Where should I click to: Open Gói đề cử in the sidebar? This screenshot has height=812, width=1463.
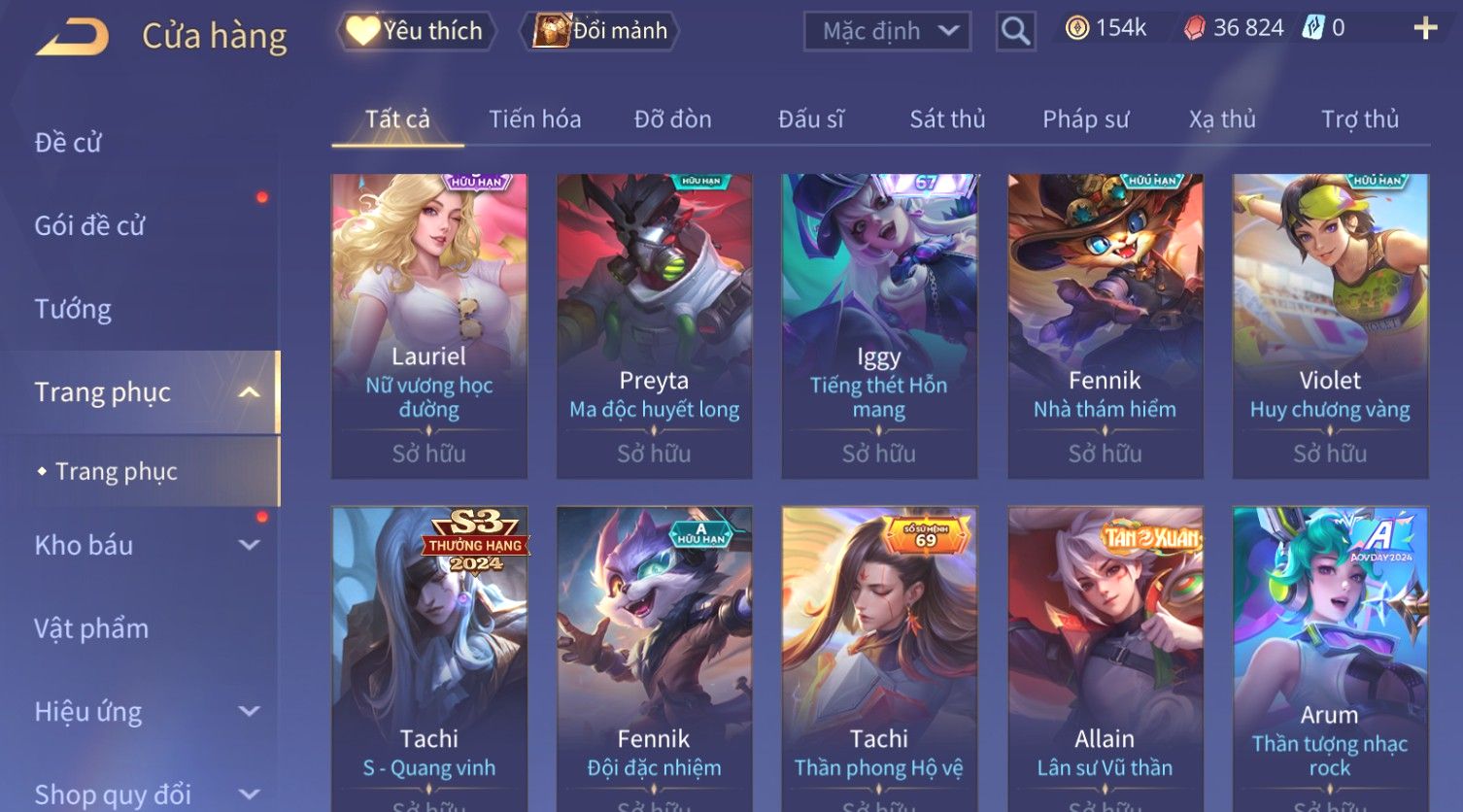pos(89,226)
